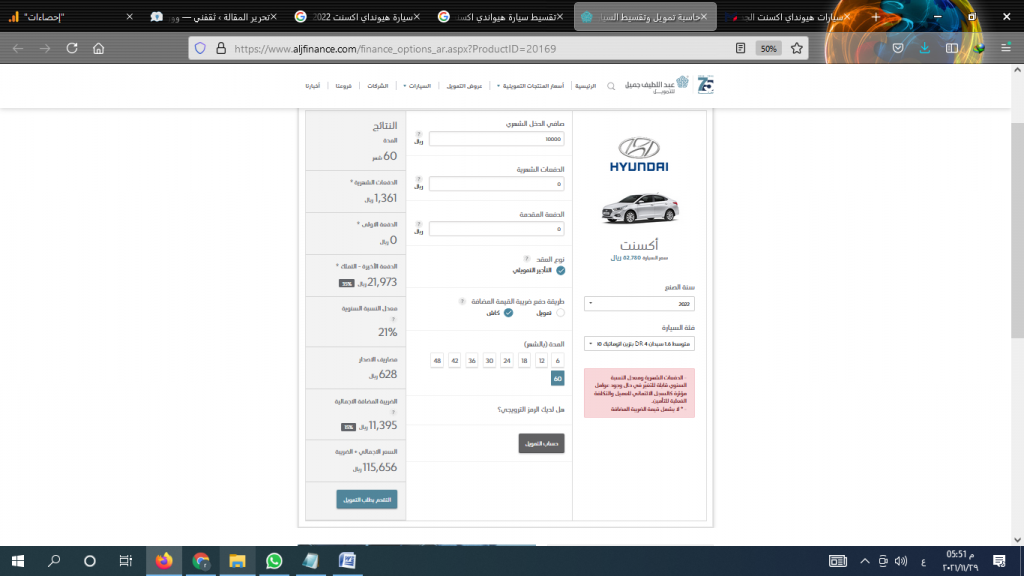Click help icon beside down payment field
Image resolution: width=1024 pixels, height=576 pixels.
click(419, 224)
